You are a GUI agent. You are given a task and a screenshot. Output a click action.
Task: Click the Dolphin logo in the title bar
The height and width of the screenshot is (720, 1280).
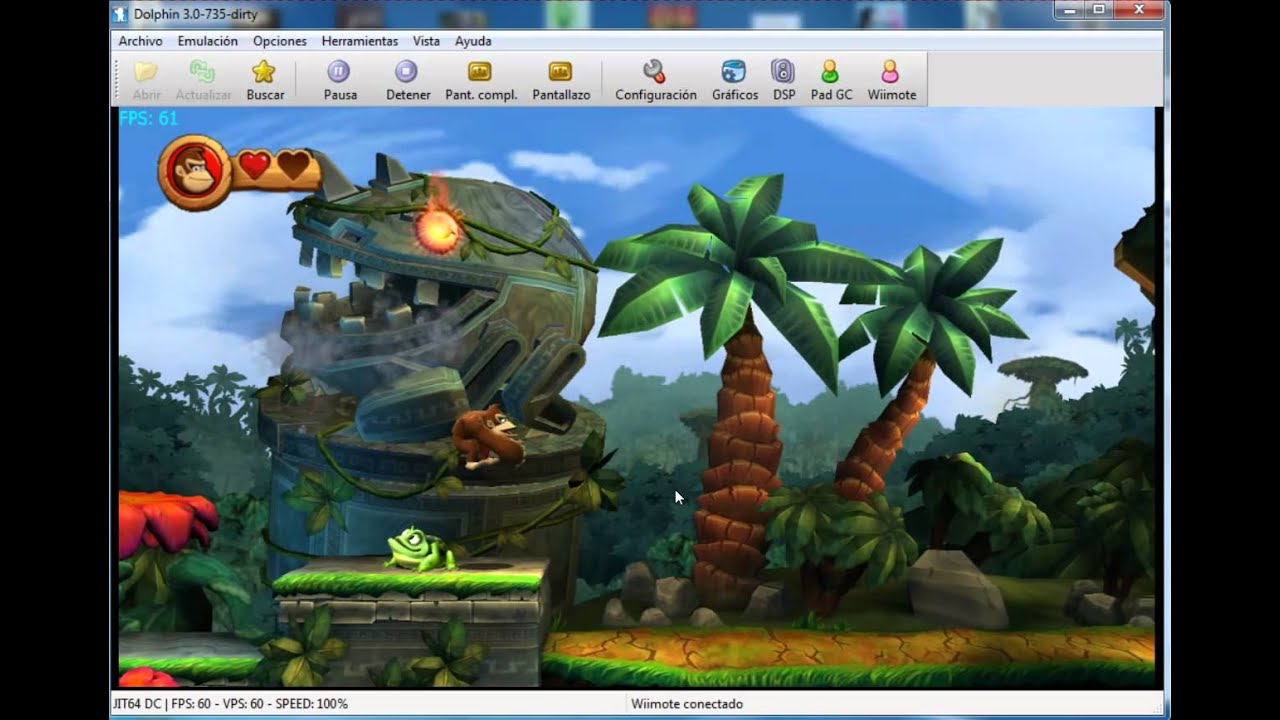click(121, 13)
